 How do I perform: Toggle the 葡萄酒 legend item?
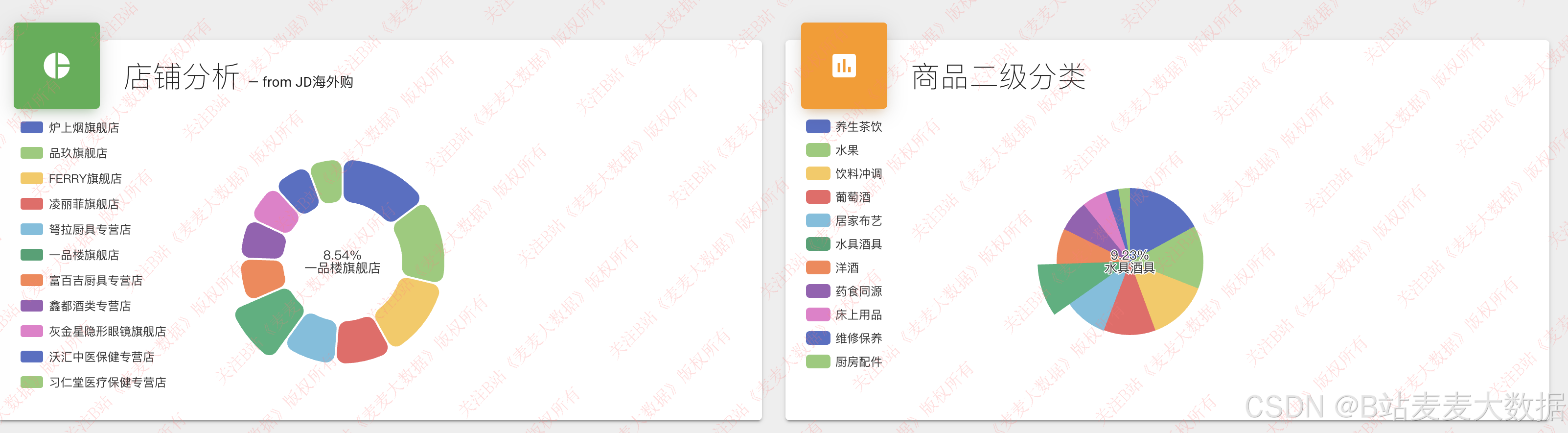pyautogui.click(x=838, y=197)
